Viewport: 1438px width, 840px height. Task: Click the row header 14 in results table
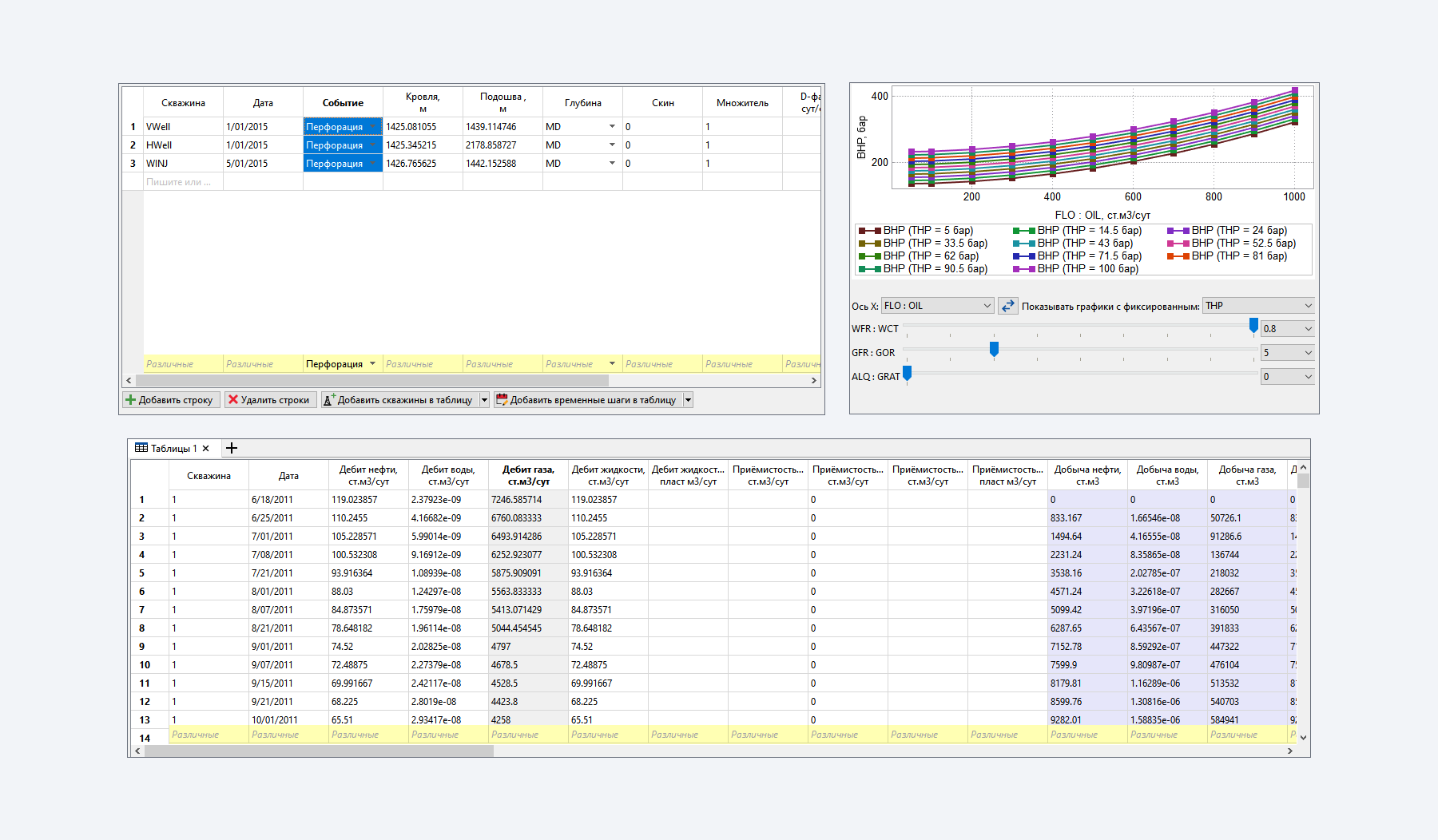[x=149, y=738]
